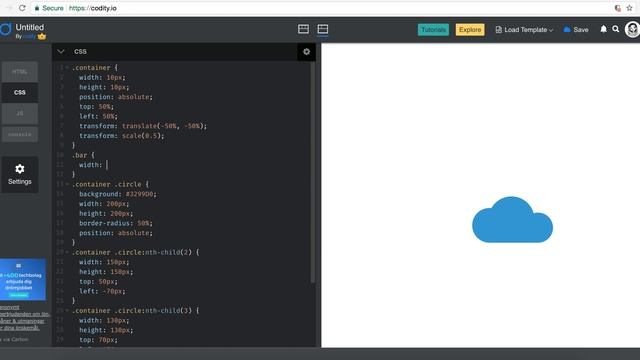
Task: Open CSS editor settings gear
Action: (x=307, y=52)
